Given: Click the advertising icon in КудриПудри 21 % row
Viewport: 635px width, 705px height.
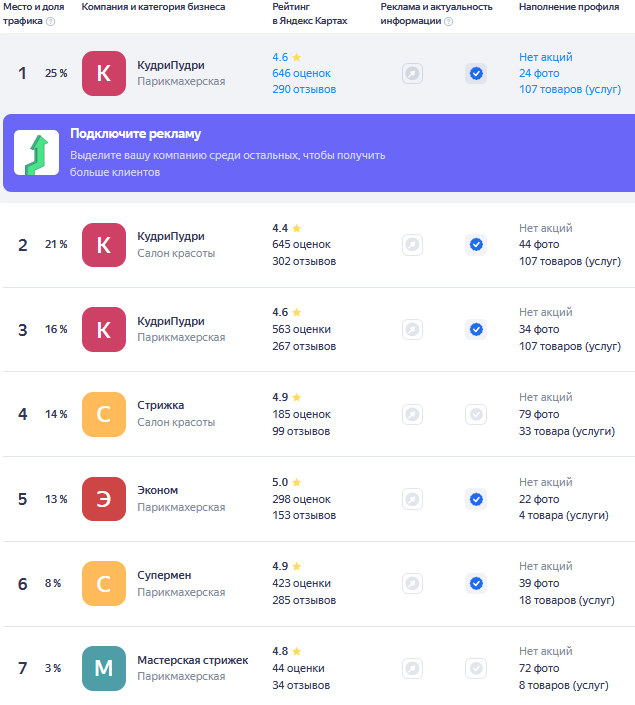Looking at the screenshot, I should pos(412,245).
